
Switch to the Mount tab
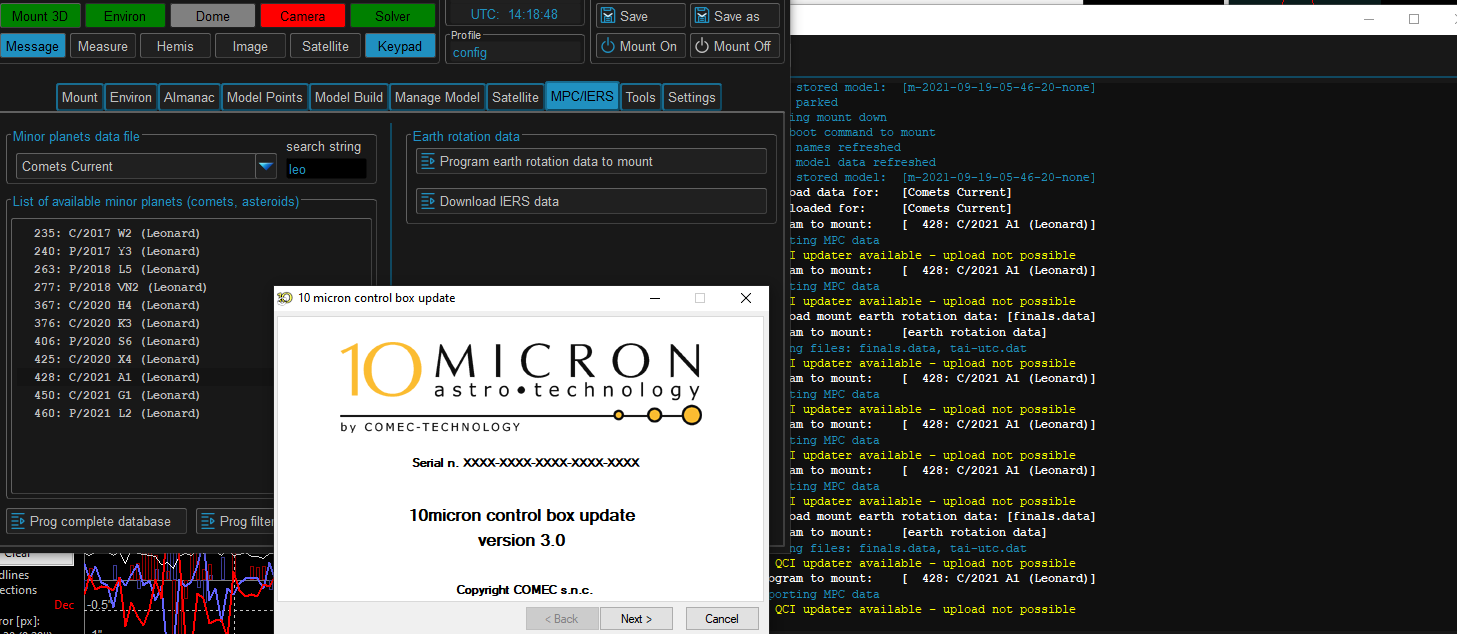(80, 97)
